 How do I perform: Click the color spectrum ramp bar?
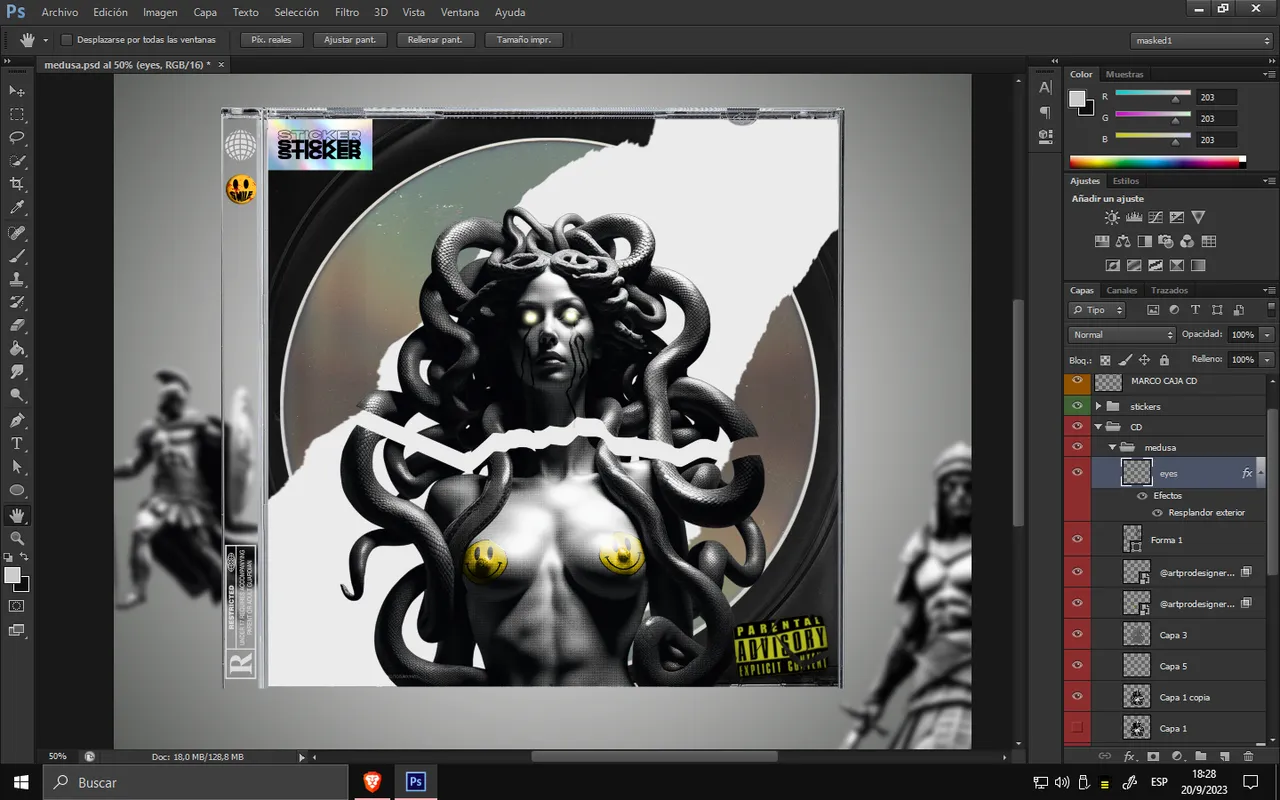(x=1155, y=162)
